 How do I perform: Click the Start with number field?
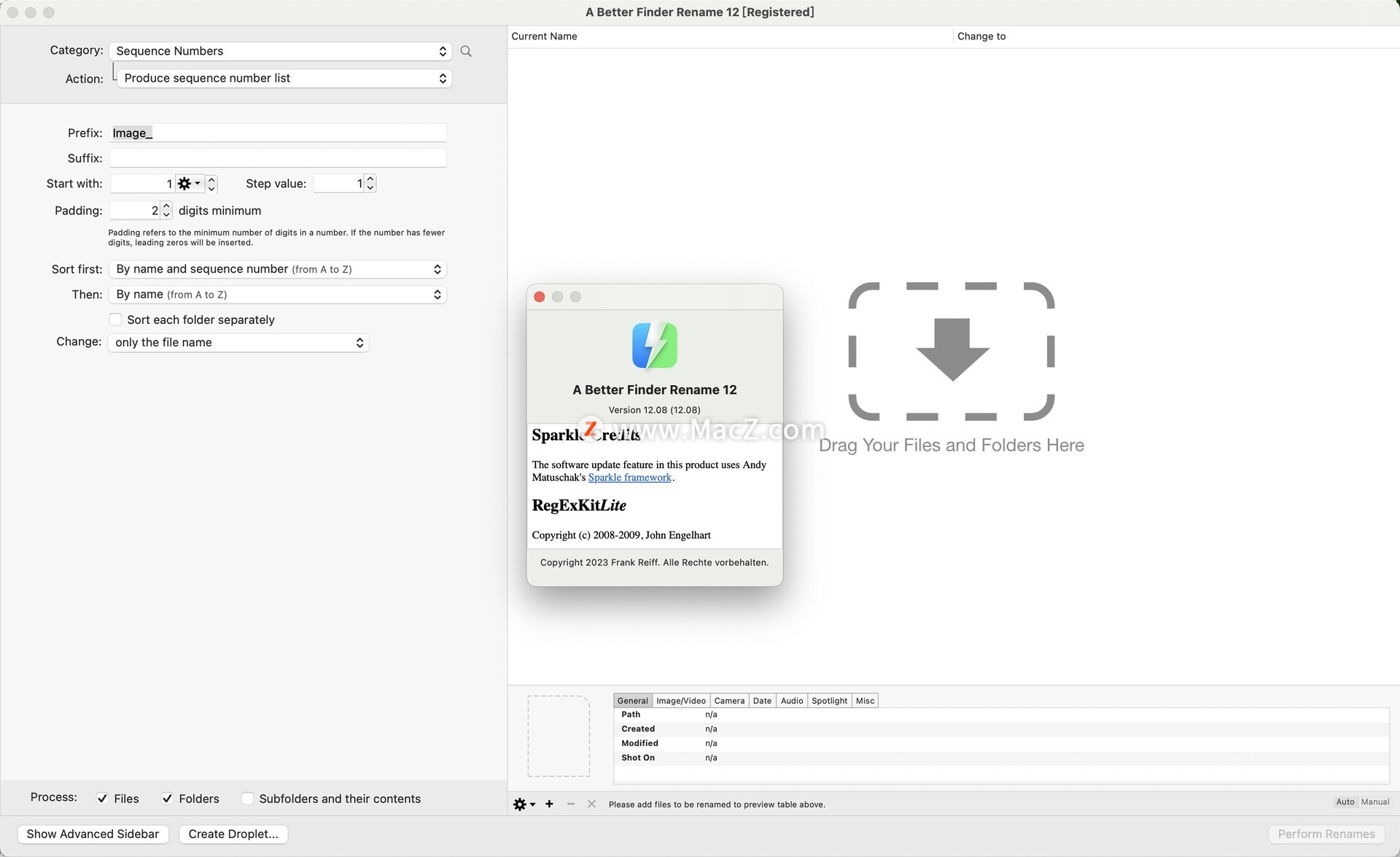coord(142,184)
